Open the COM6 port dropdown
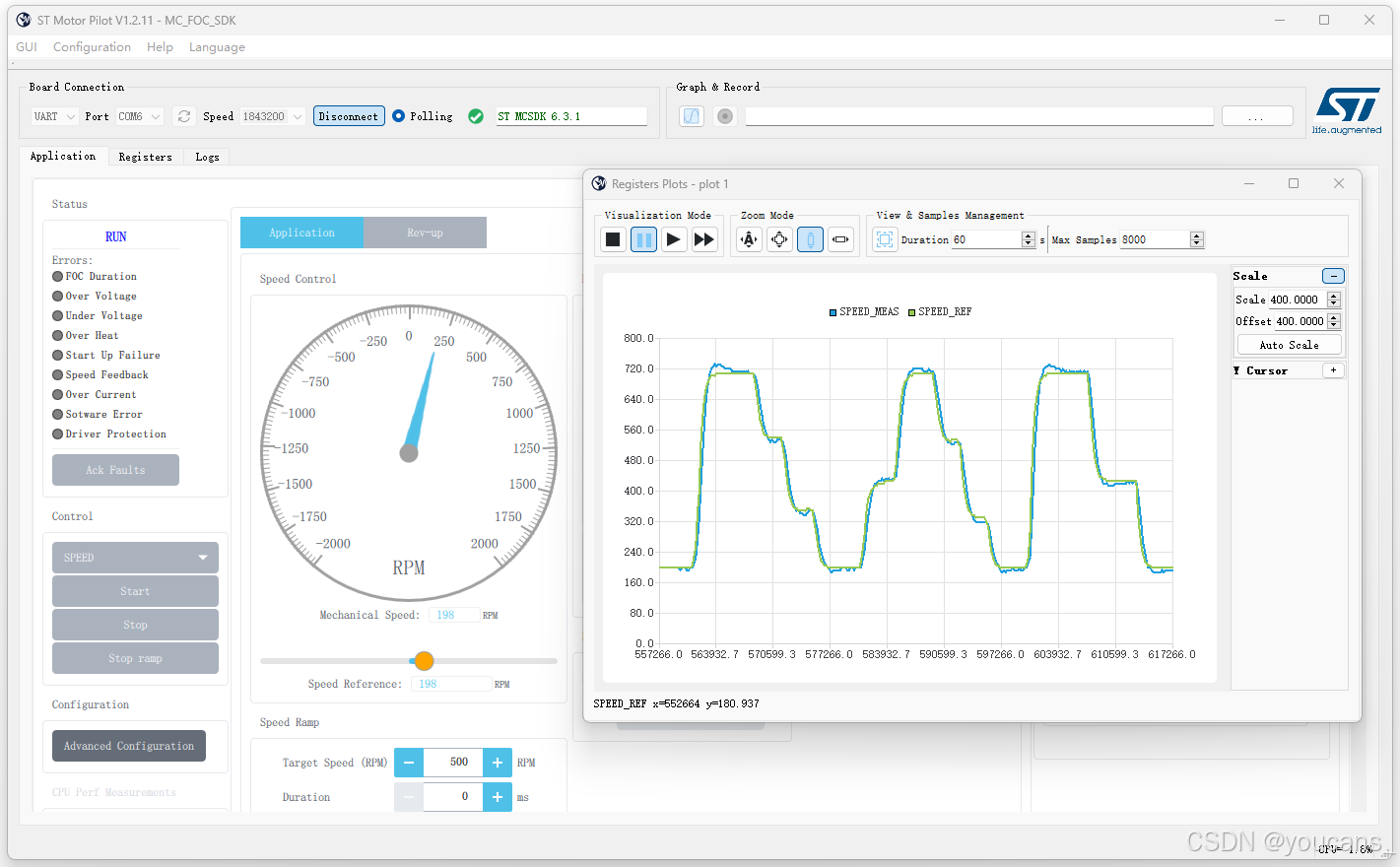This screenshot has width=1400, height=867. 139,116
